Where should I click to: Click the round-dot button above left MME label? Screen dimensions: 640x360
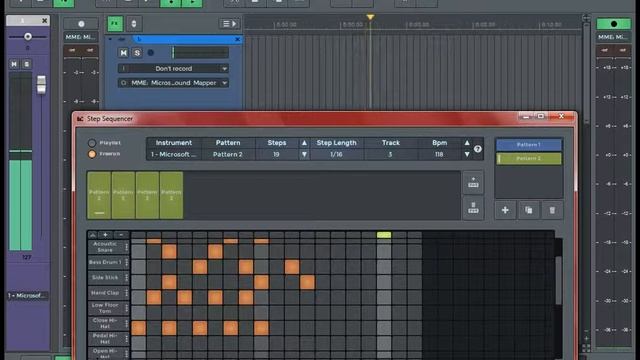click(81, 24)
